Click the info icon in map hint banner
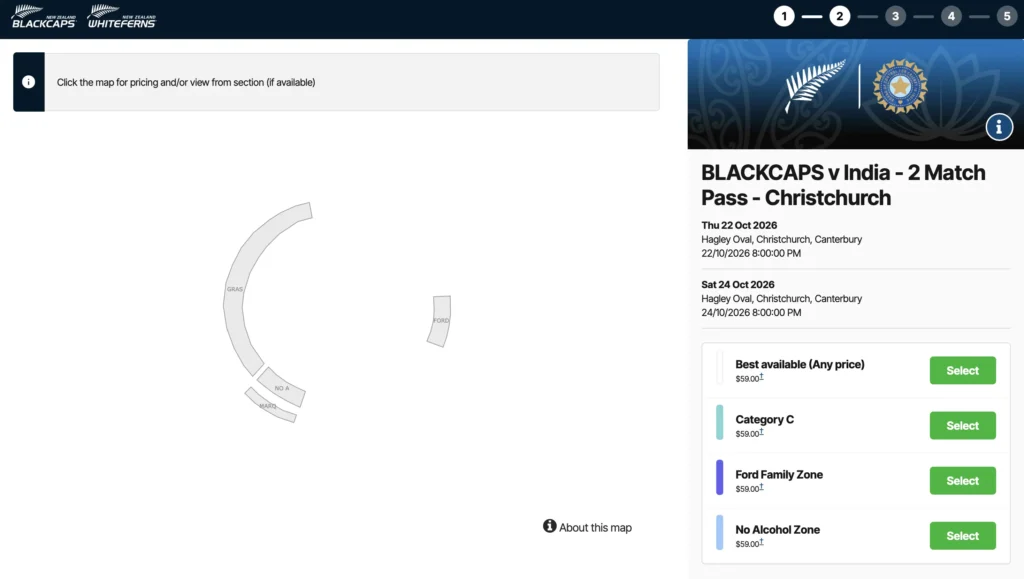Viewport: 1024px width, 579px height. click(x=29, y=82)
